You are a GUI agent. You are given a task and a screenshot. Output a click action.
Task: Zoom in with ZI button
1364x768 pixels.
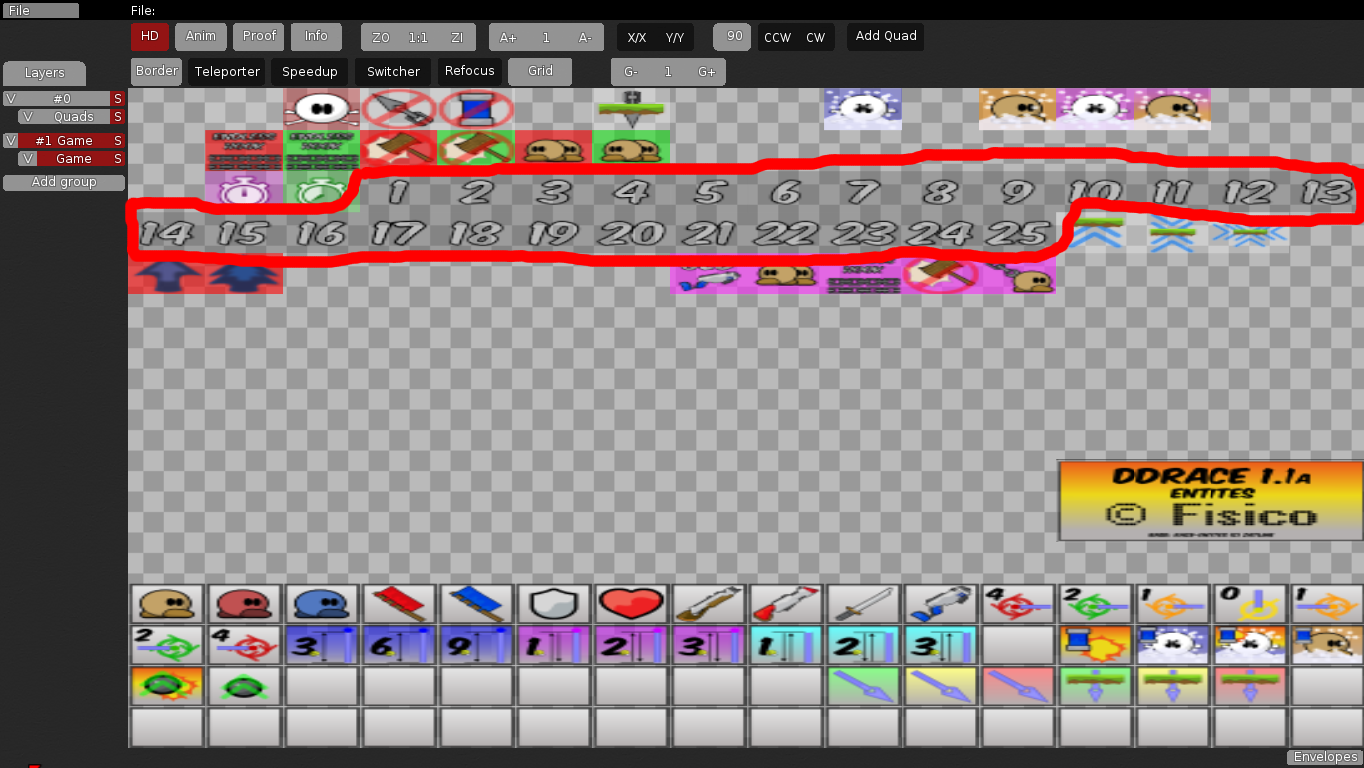click(x=457, y=38)
